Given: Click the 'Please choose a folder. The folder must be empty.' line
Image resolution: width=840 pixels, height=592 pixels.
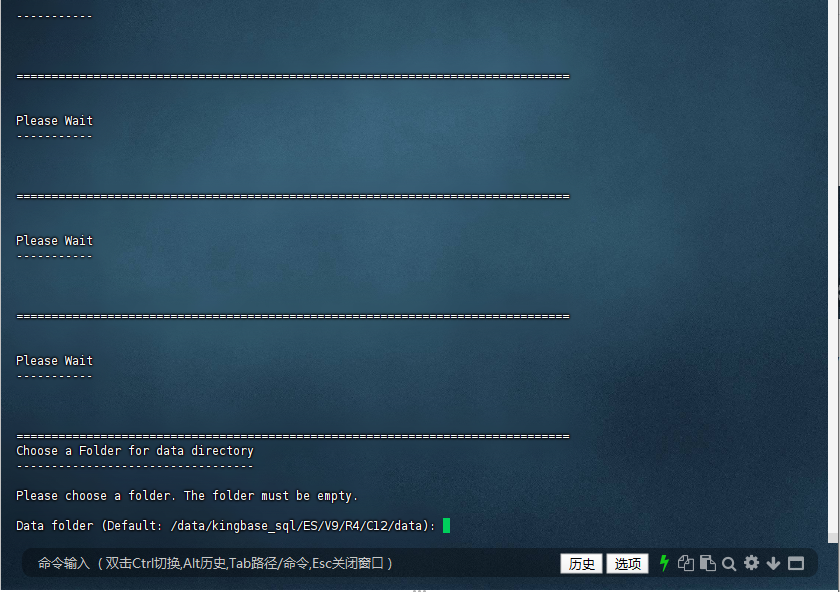Looking at the screenshot, I should point(186,496).
